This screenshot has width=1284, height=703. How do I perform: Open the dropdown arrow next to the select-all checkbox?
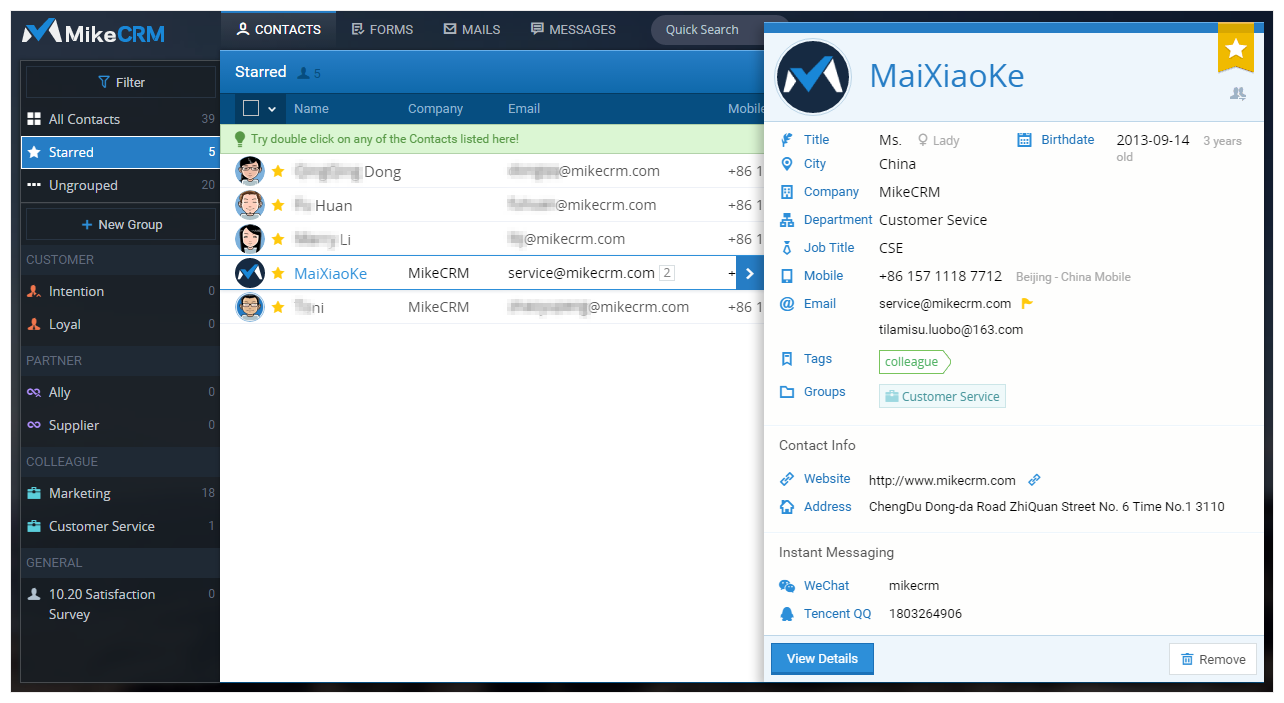[271, 109]
